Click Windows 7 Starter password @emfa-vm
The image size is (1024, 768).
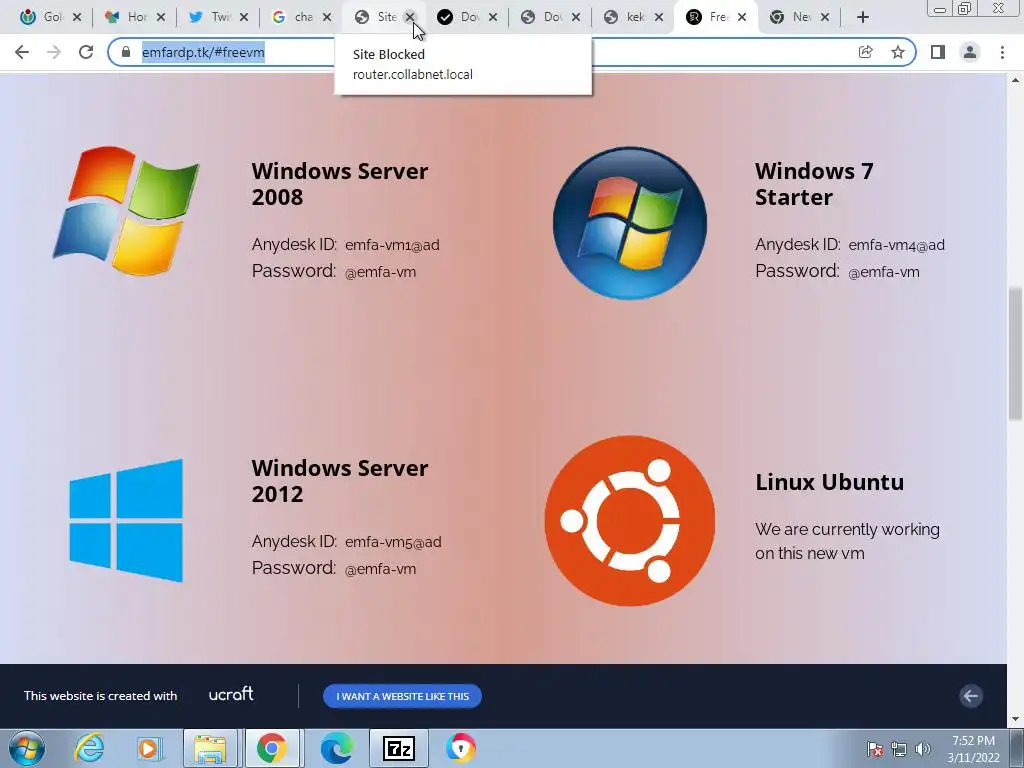click(884, 272)
